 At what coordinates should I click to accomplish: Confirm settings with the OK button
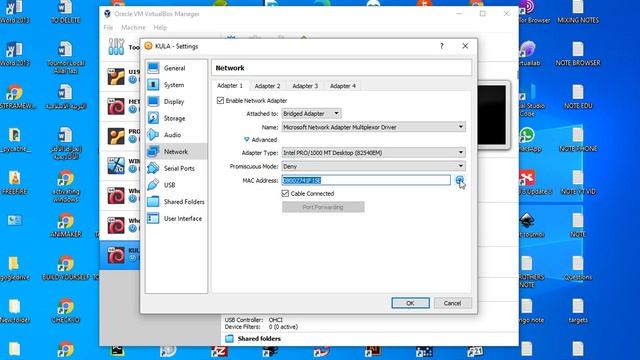[x=410, y=303]
